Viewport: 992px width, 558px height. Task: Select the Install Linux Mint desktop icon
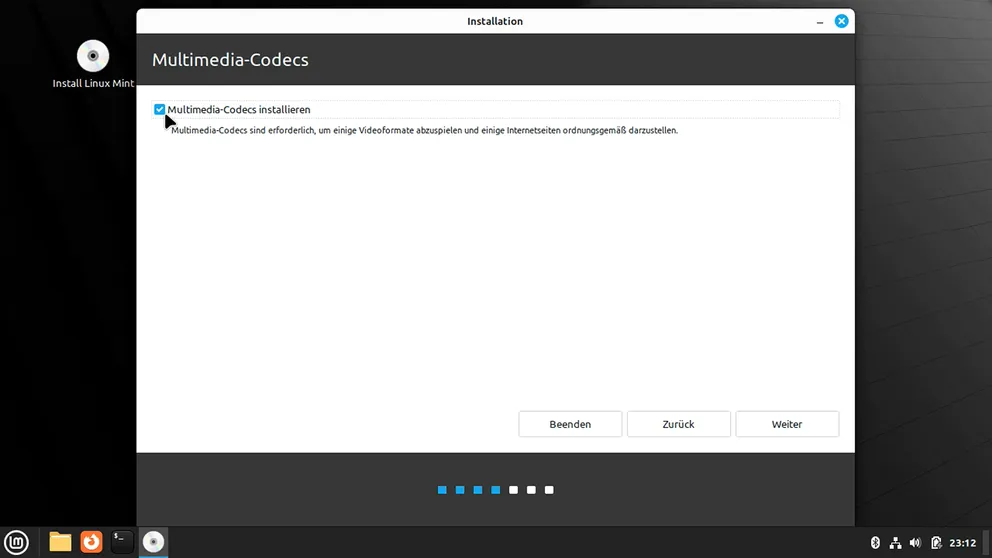click(x=93, y=64)
